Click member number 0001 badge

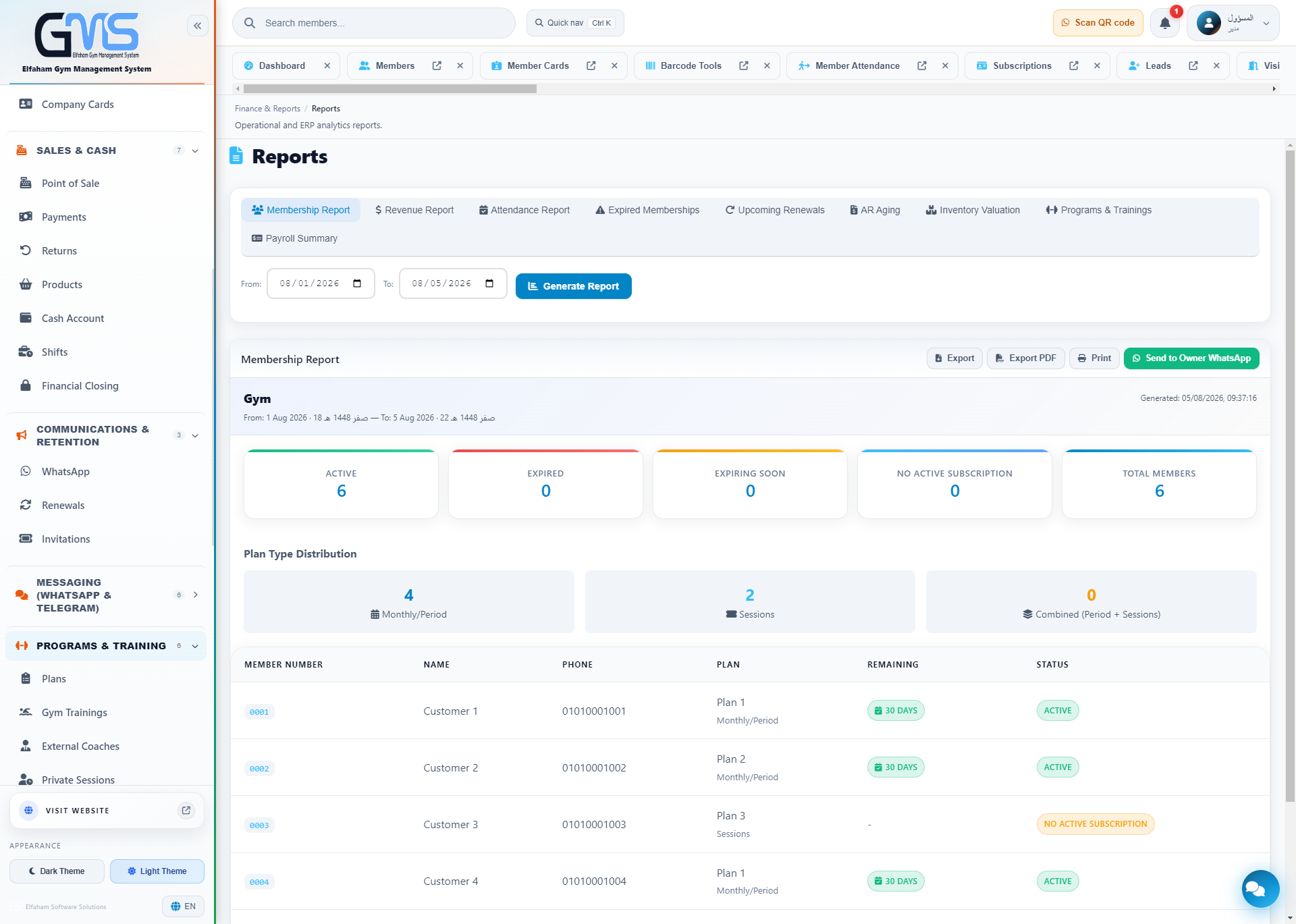(259, 712)
